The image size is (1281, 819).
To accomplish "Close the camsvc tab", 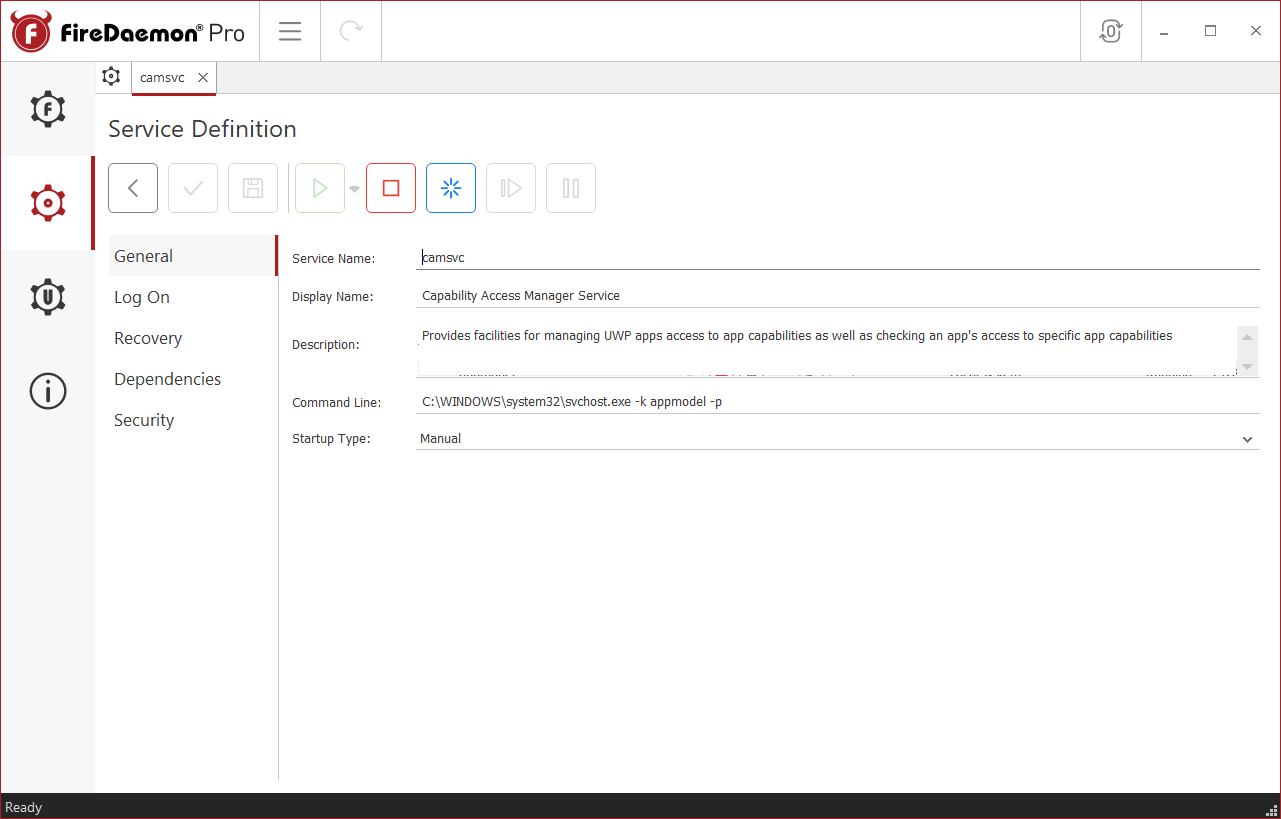I will [203, 77].
